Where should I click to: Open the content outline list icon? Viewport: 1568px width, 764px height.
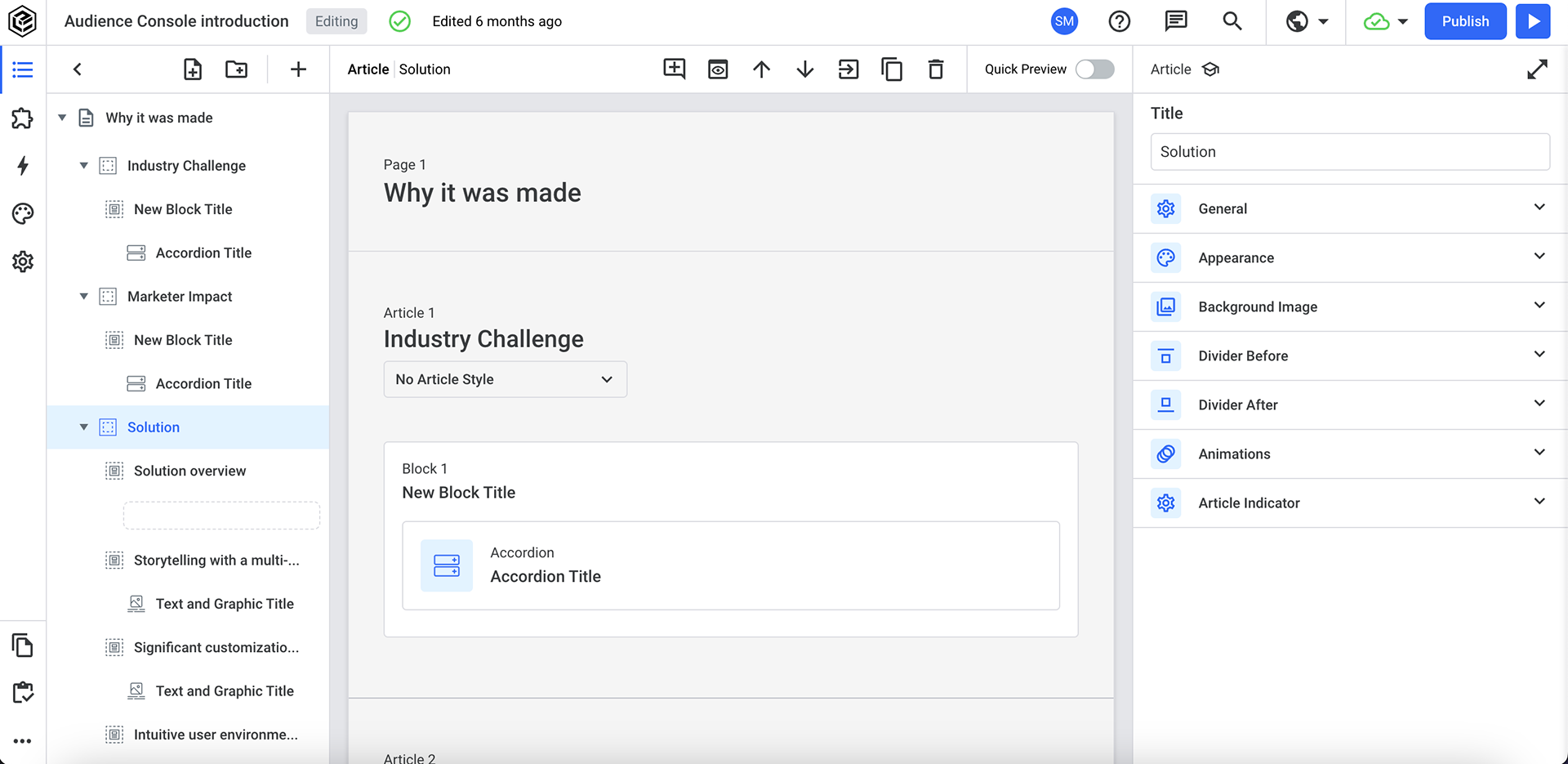point(23,69)
